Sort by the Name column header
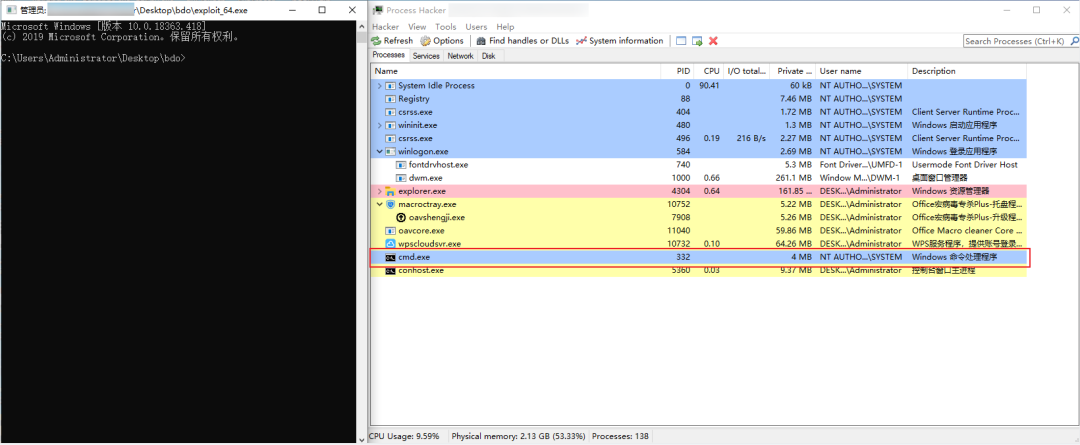 click(516, 71)
